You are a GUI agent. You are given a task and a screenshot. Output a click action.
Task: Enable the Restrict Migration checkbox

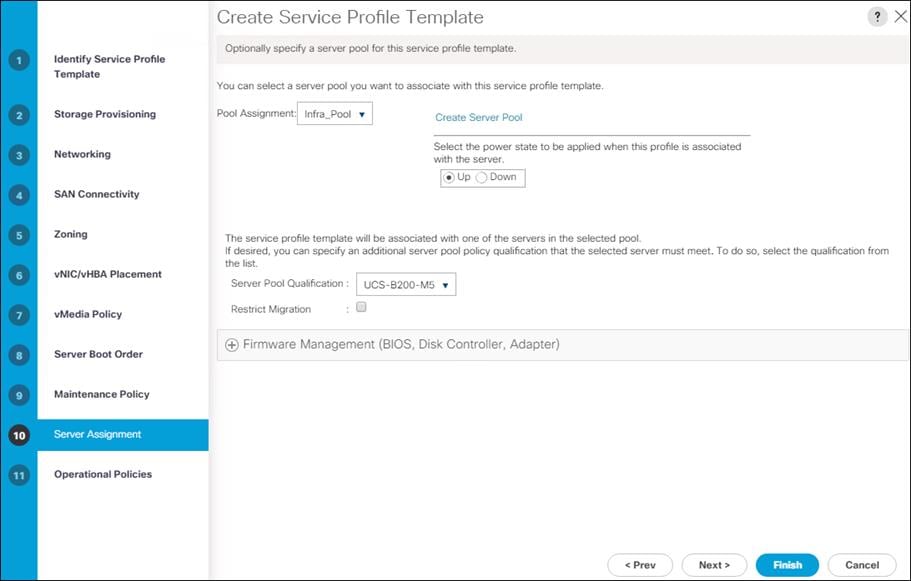click(361, 308)
